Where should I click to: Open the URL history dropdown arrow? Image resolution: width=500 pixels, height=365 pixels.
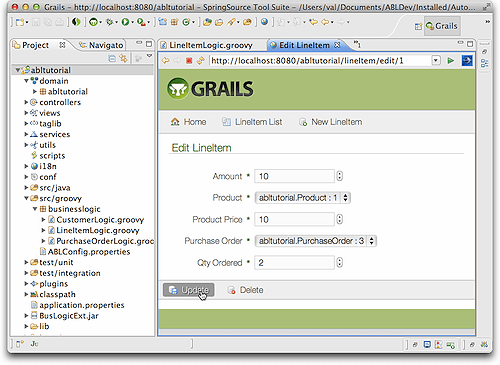pyautogui.click(x=436, y=61)
